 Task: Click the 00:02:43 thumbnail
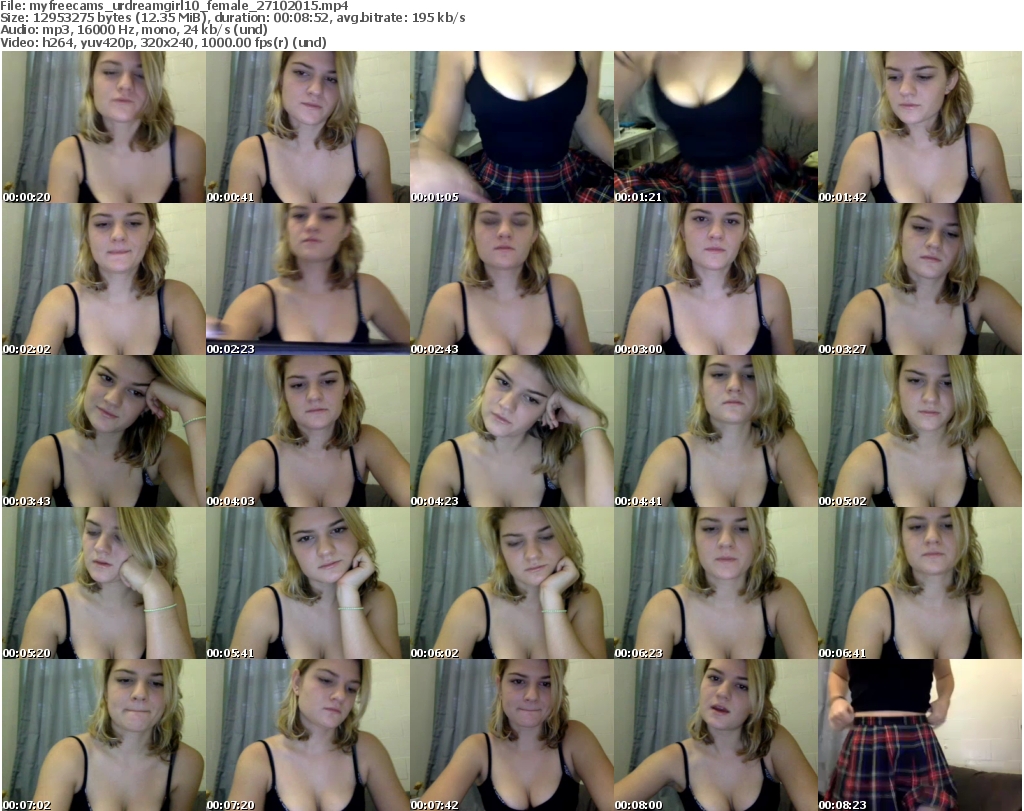(x=512, y=279)
